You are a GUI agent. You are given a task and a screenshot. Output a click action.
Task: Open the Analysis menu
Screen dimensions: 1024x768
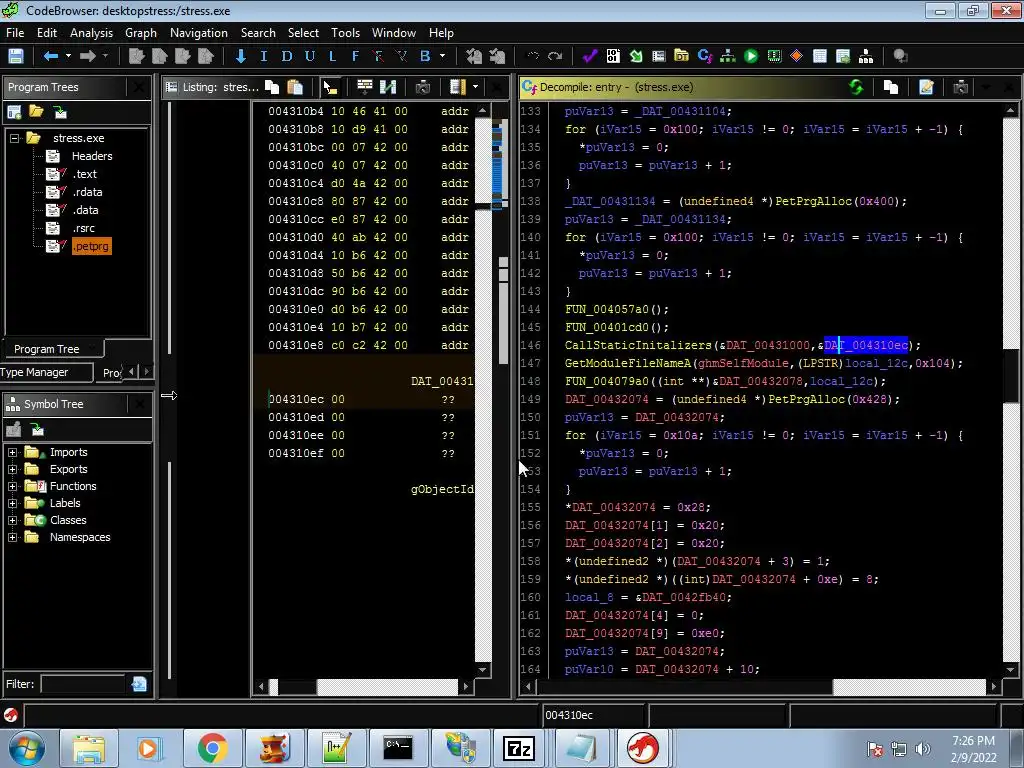[91, 33]
